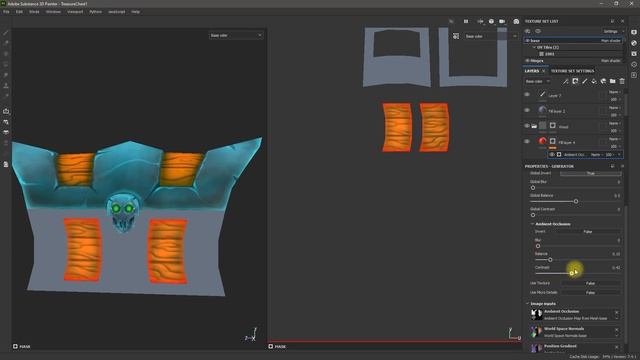This screenshot has width=640, height=360.
Task: Delete the selected layer with trash icon
Action: click(622, 82)
